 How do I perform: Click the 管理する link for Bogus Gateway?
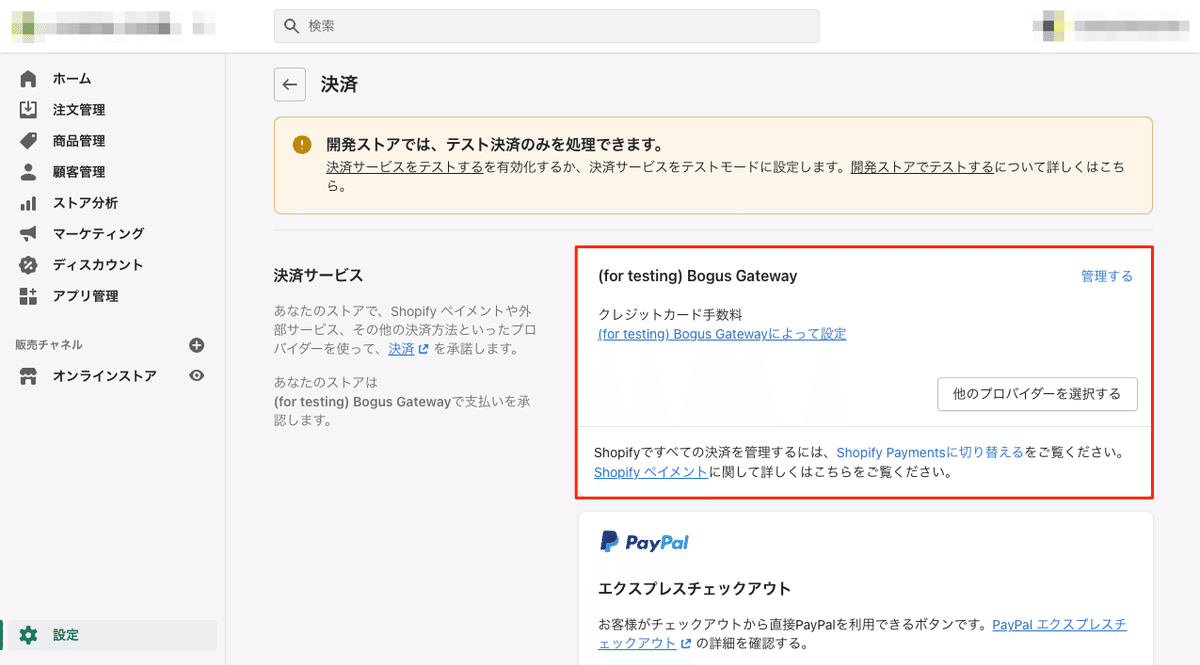pyautogui.click(x=1107, y=276)
